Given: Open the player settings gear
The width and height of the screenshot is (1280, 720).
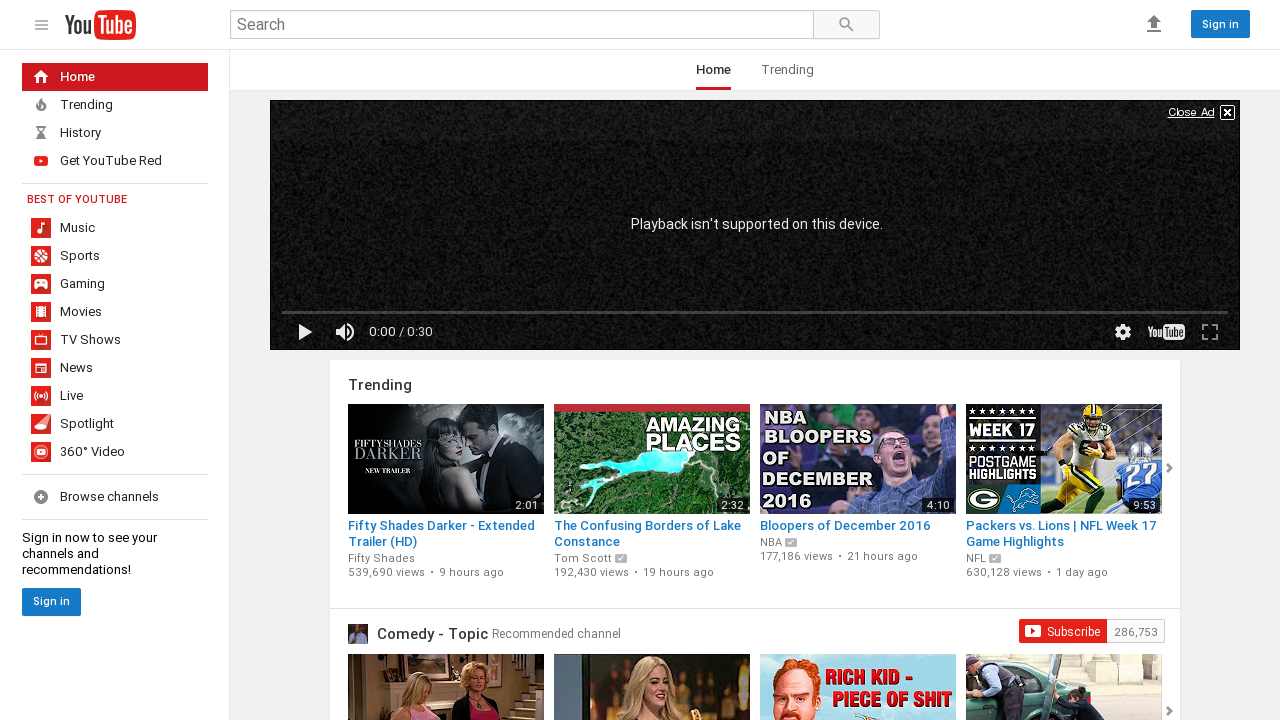Looking at the screenshot, I should (1123, 332).
